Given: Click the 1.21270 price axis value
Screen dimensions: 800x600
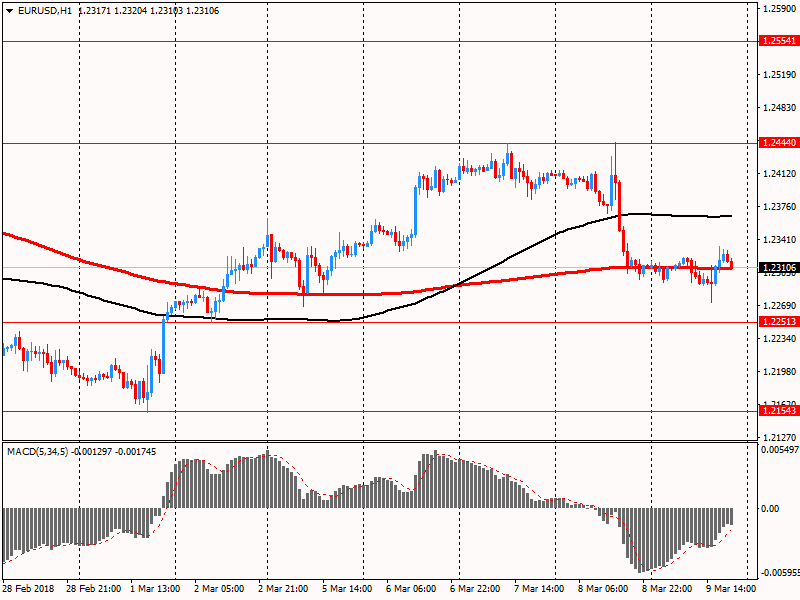Looking at the screenshot, I should click(x=780, y=437).
